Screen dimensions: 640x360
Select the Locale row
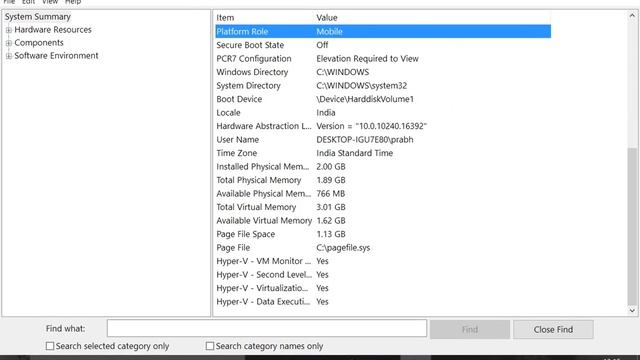tap(383, 112)
